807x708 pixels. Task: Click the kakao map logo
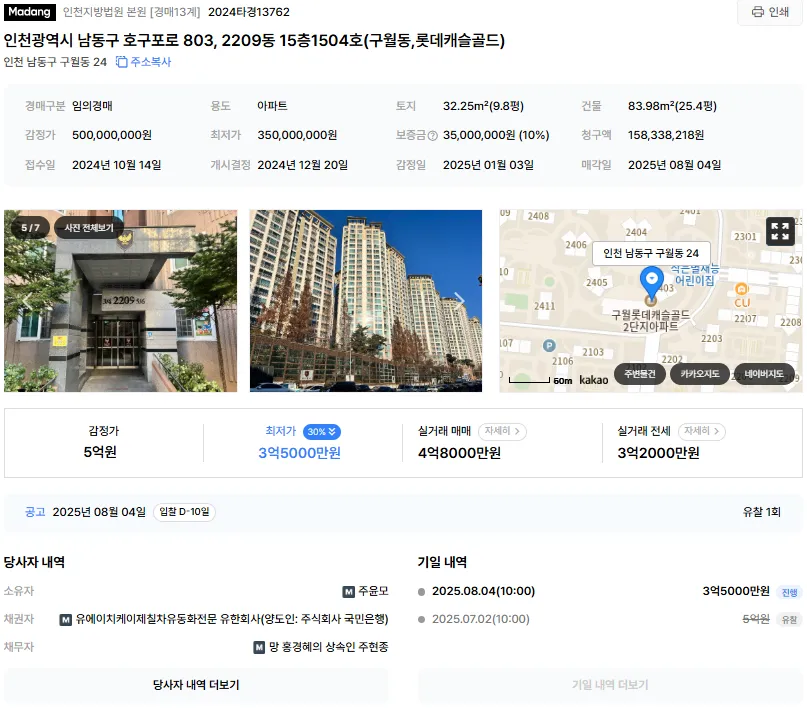pos(593,380)
